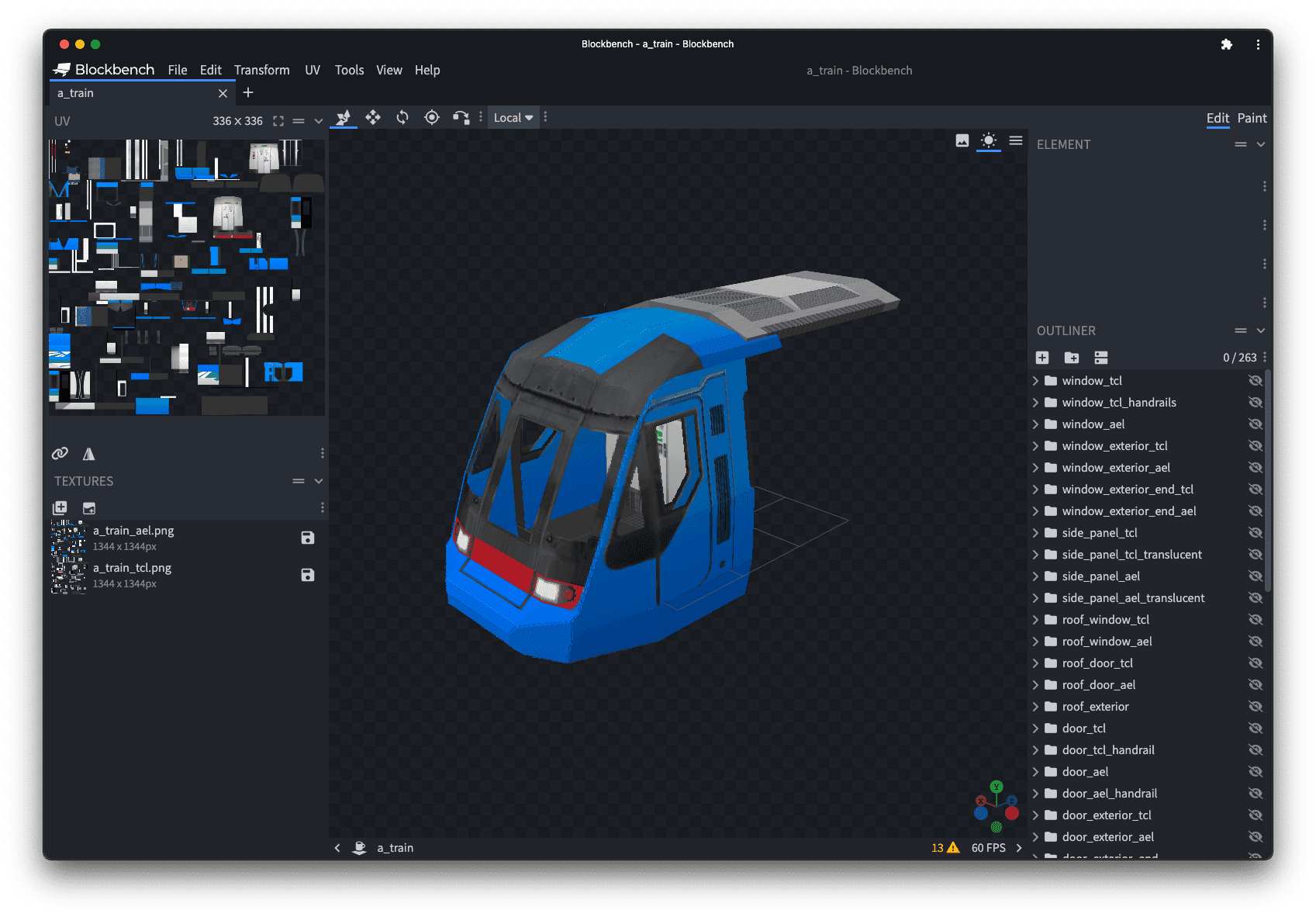Collapse the Outliner panel
This screenshot has width=1316, height=917.
[1260, 330]
